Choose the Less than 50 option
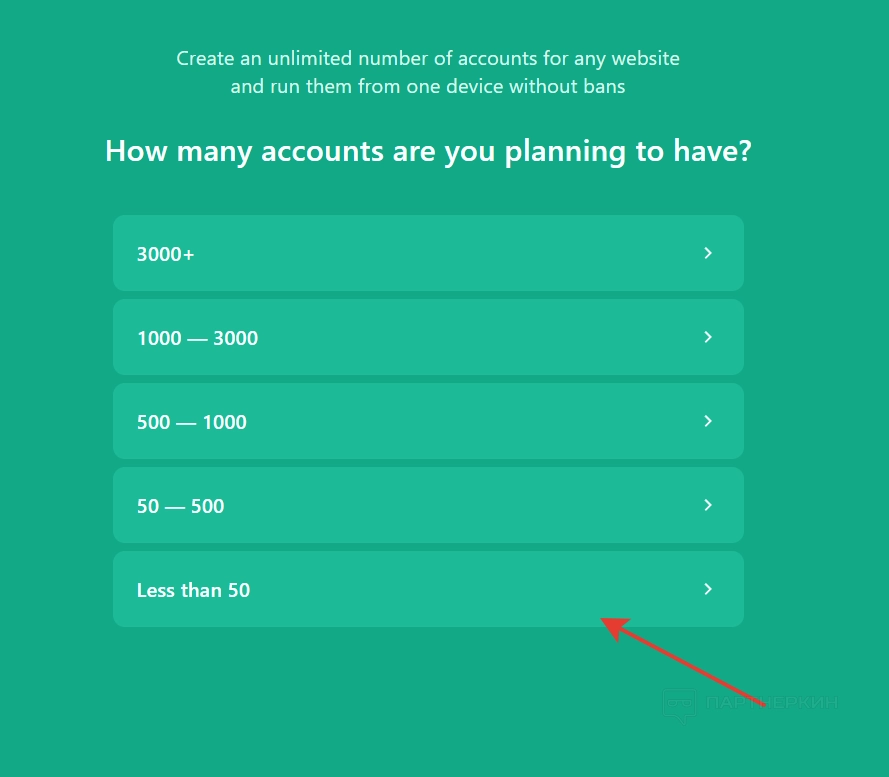Viewport: 889px width, 777px height. [428, 589]
